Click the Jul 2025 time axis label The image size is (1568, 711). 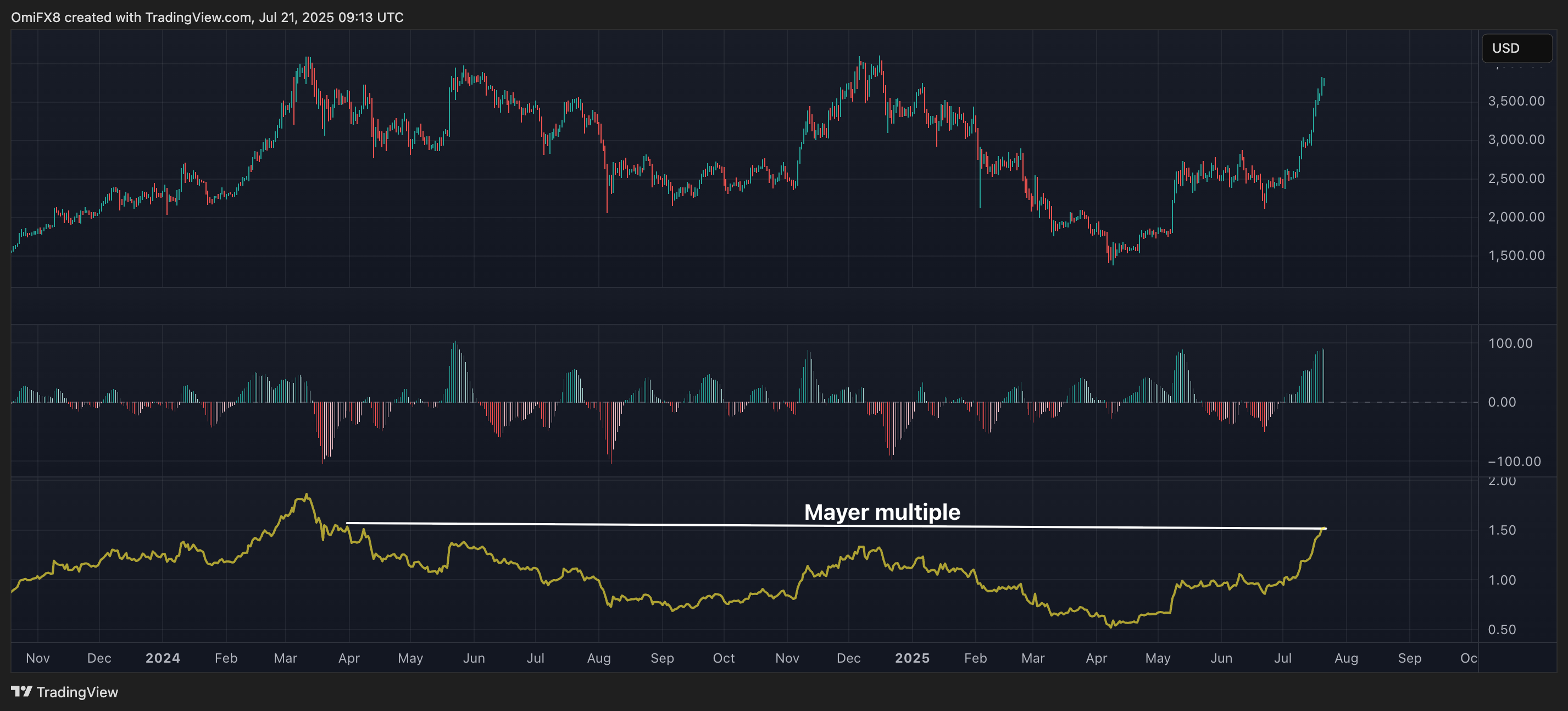pyautogui.click(x=1282, y=658)
